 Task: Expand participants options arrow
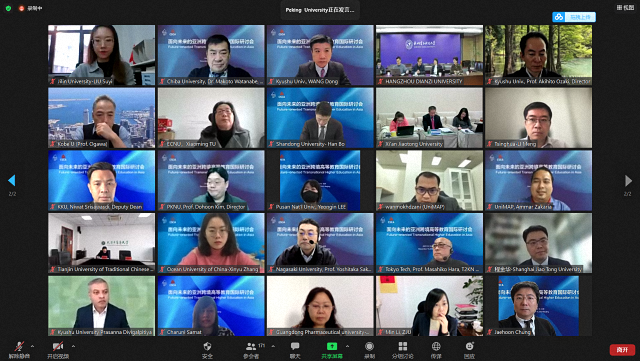click(273, 346)
